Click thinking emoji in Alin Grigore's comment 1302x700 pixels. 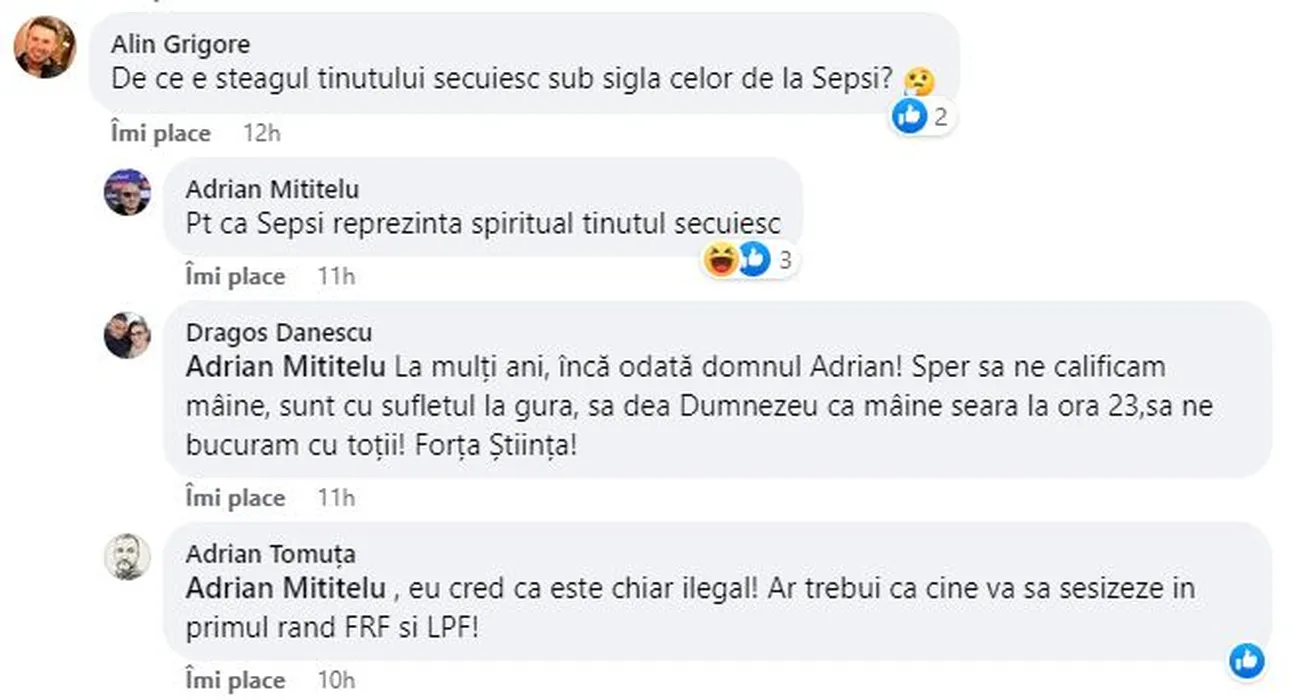click(x=917, y=82)
